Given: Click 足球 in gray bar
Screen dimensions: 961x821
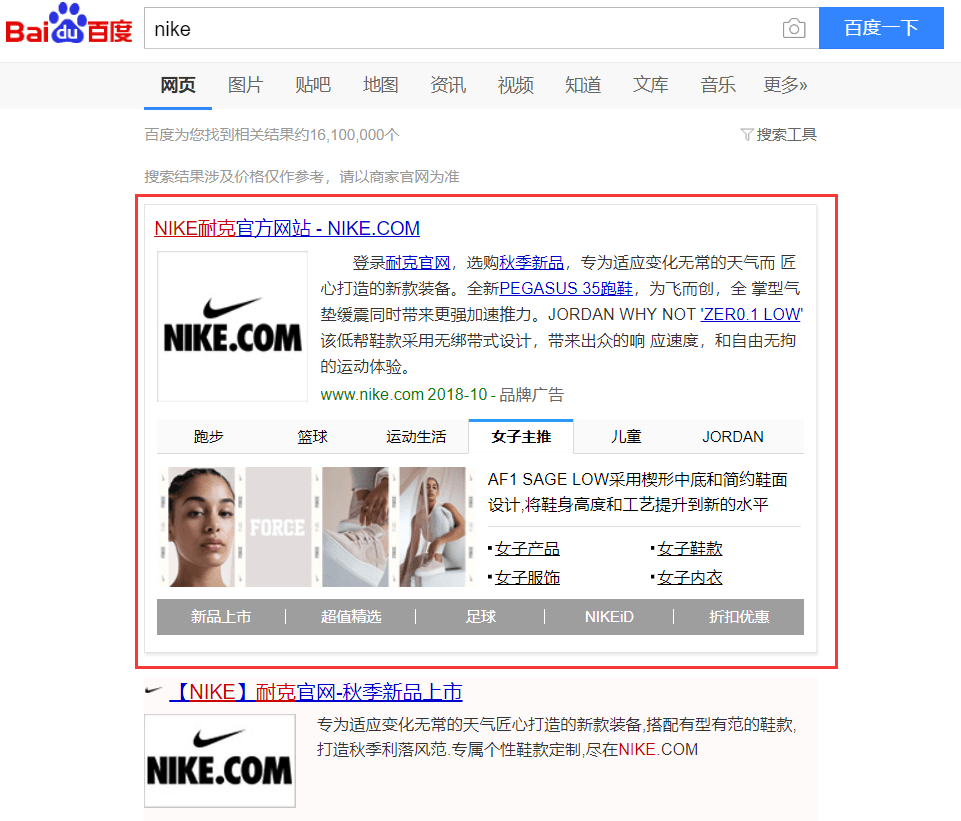Looking at the screenshot, I should pos(480,616).
